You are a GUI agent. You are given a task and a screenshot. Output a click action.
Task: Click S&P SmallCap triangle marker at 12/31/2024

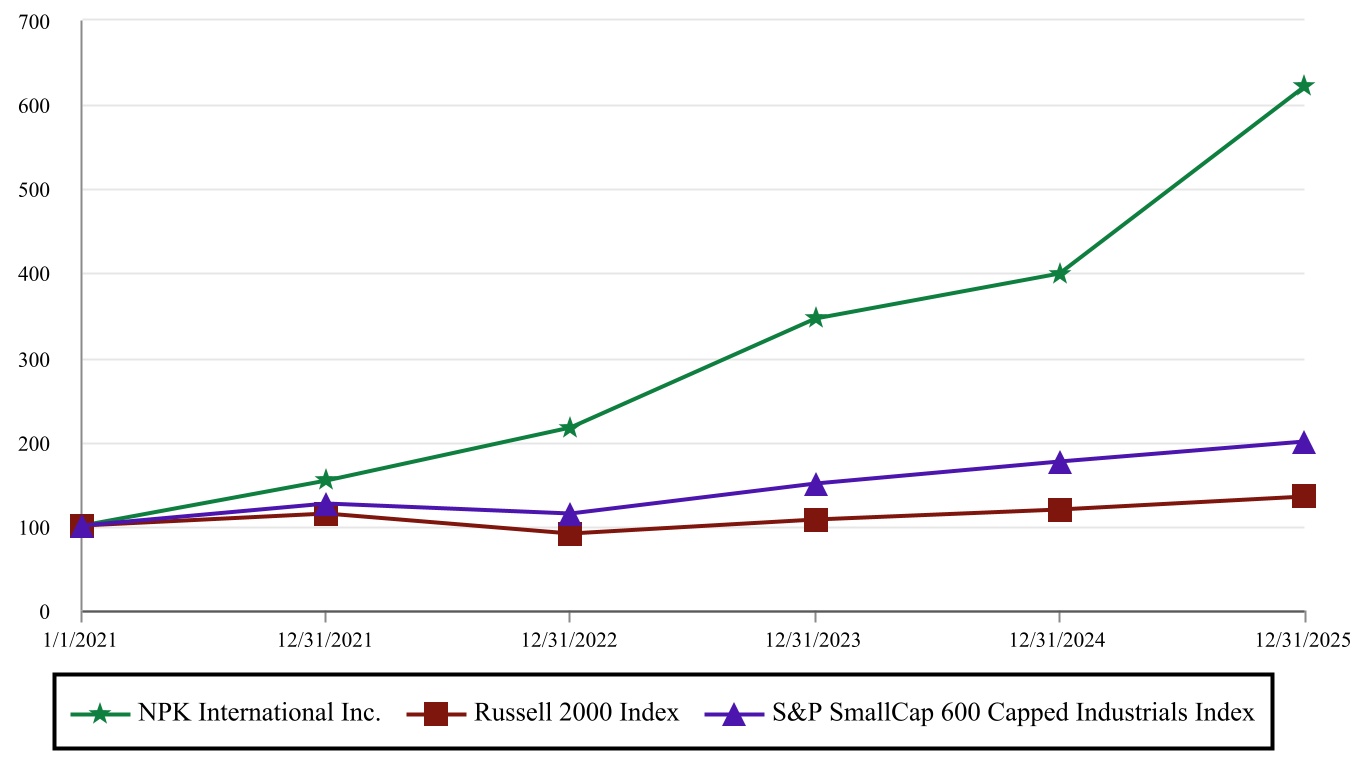click(1059, 462)
